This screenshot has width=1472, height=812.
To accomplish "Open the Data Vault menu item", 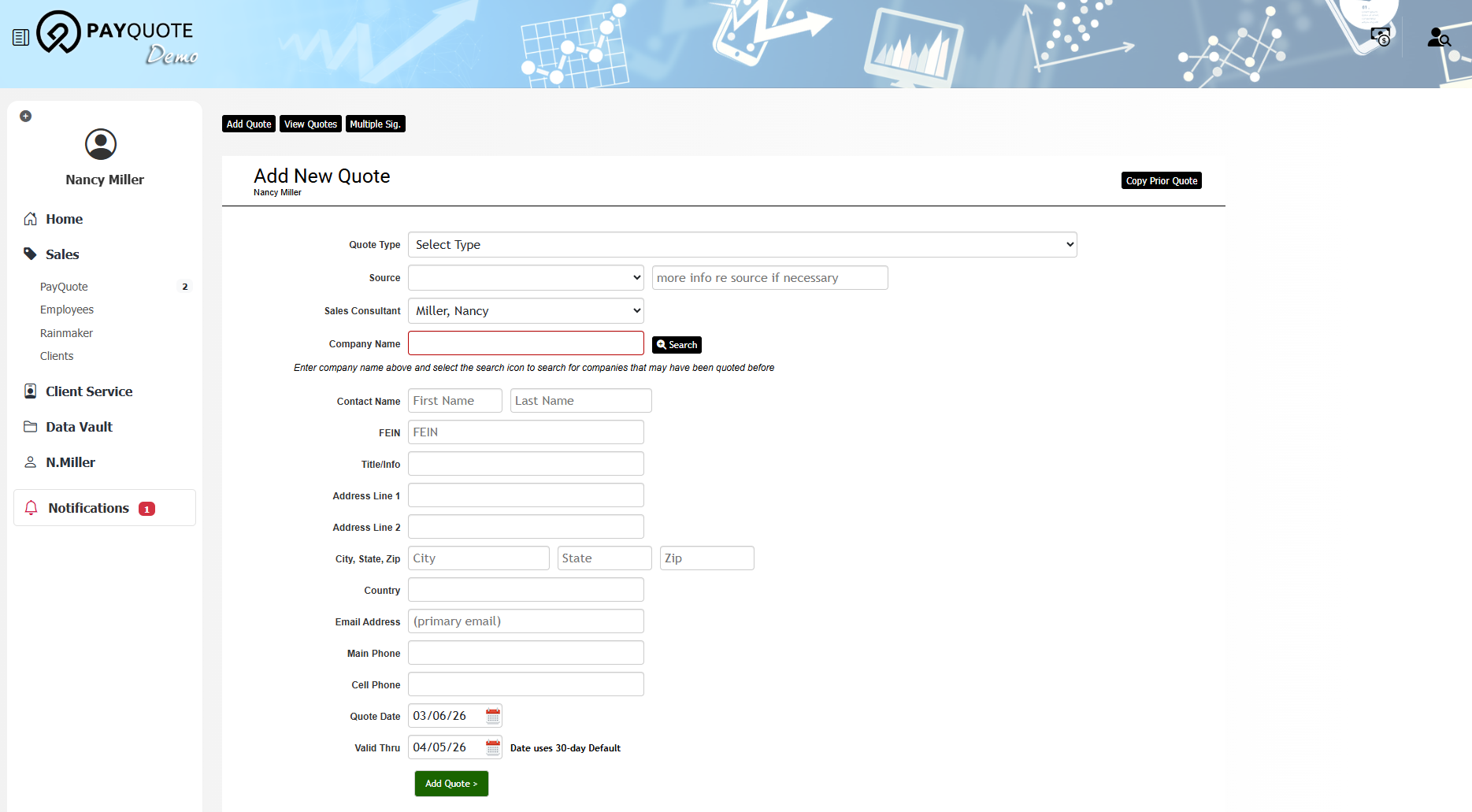I will (79, 427).
